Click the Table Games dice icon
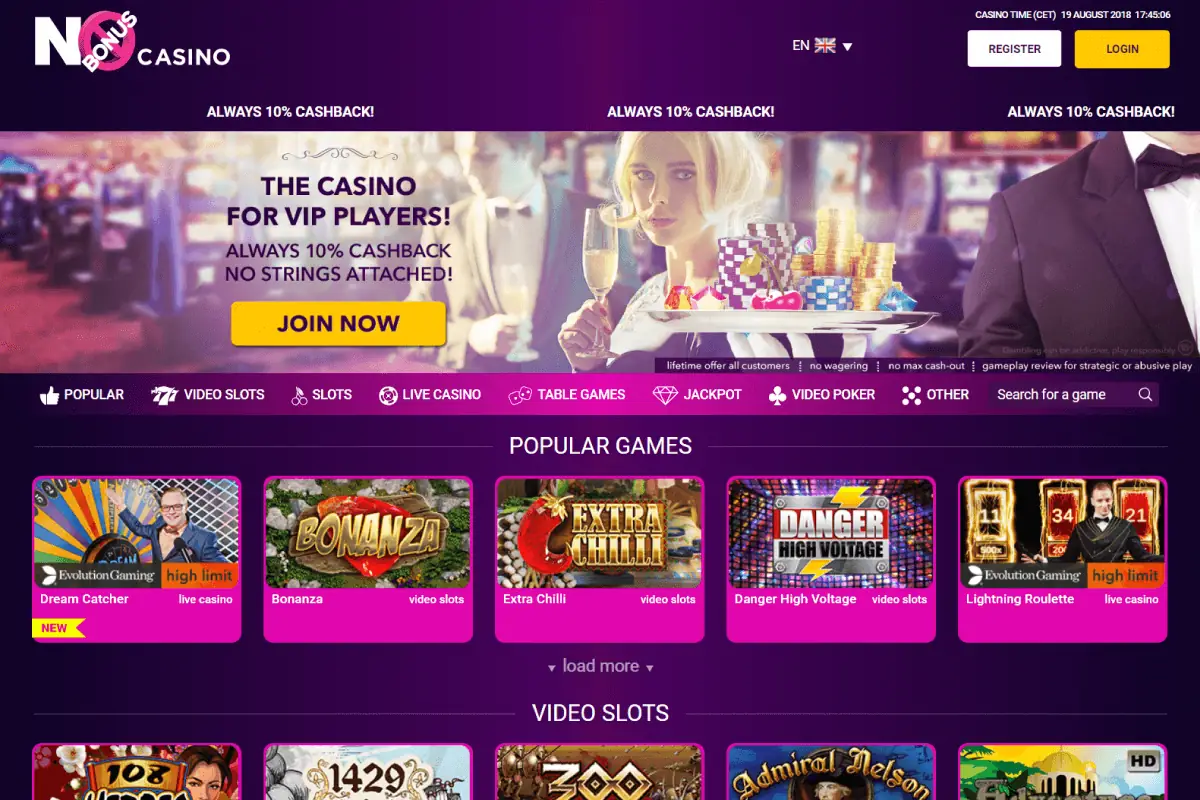Viewport: 1200px width, 800px height. (x=520, y=395)
